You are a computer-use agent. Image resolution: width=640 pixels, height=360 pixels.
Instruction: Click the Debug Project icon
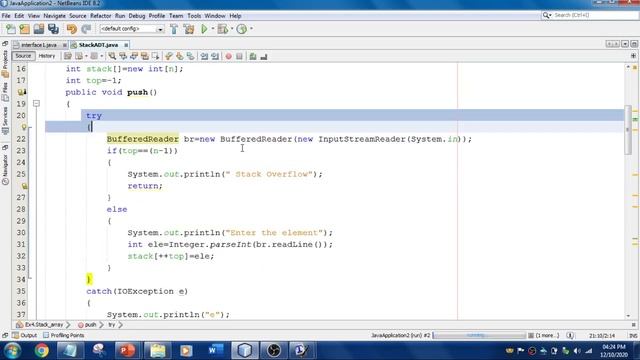222,29
